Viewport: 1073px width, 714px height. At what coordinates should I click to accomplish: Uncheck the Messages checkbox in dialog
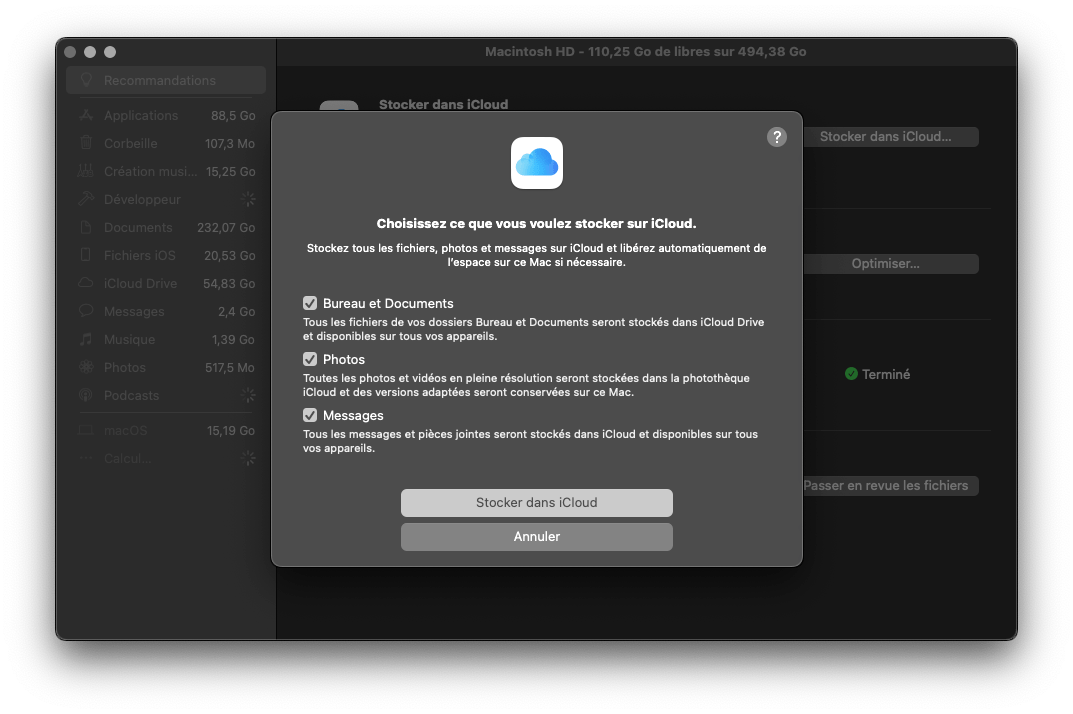(310, 416)
